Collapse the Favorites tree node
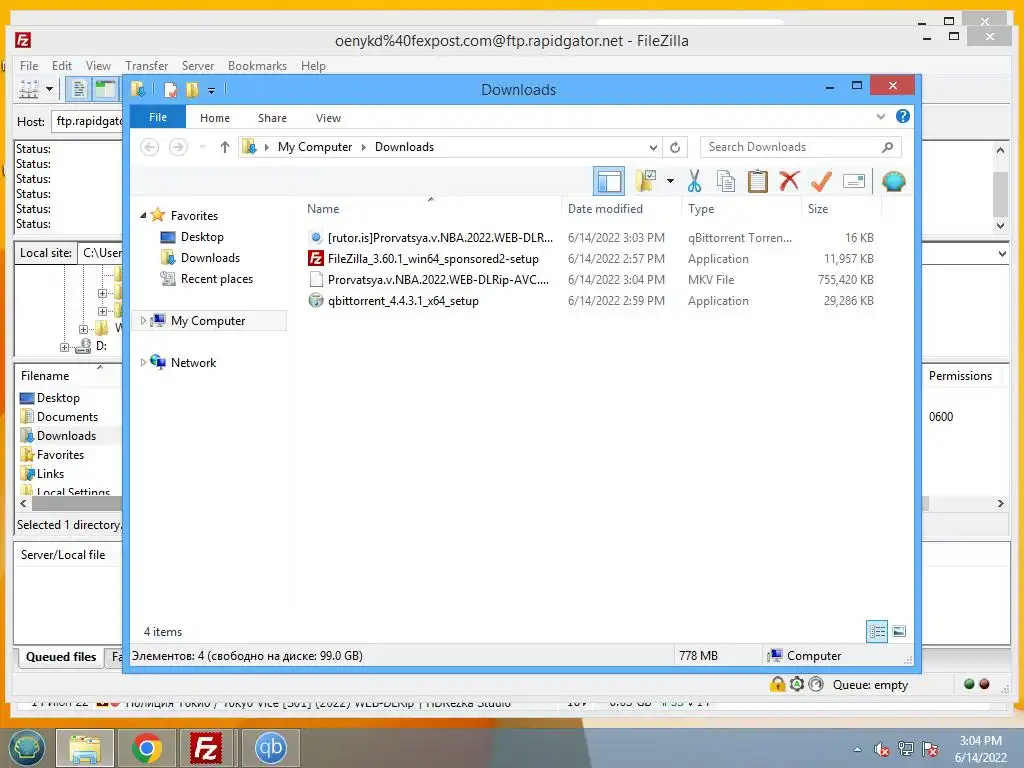1024x768 pixels. coord(143,215)
